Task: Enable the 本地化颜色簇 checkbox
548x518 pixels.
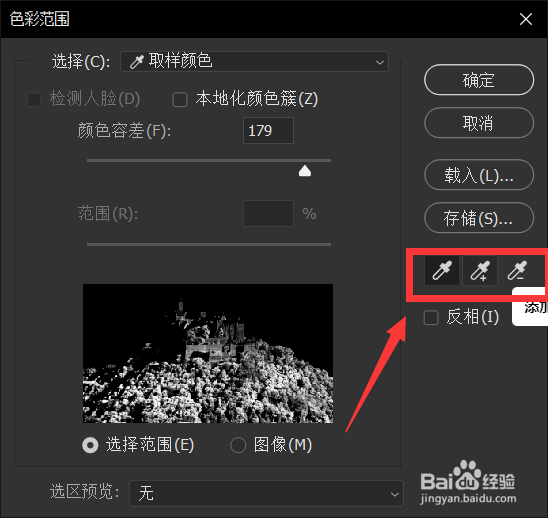Action: 180,99
